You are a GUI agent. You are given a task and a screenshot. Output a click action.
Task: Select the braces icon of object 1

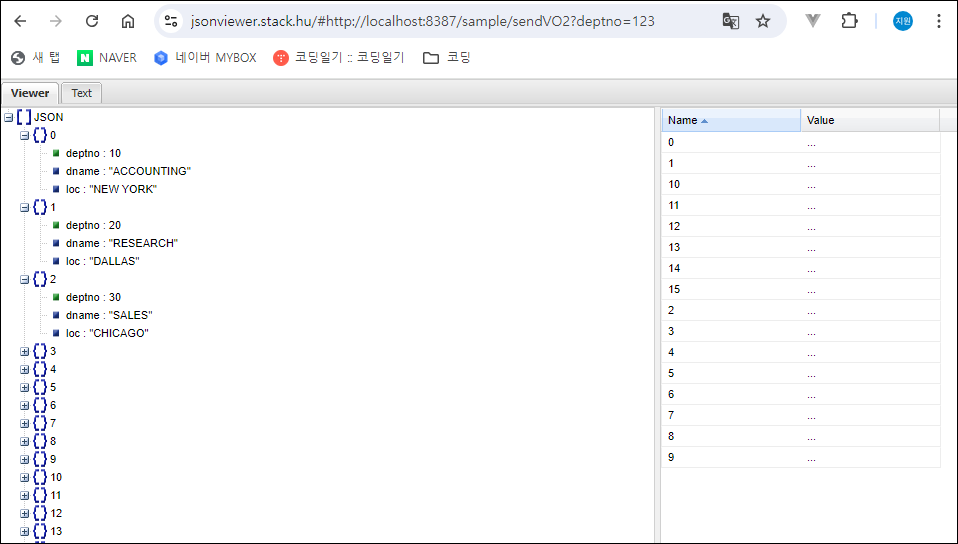tap(40, 207)
